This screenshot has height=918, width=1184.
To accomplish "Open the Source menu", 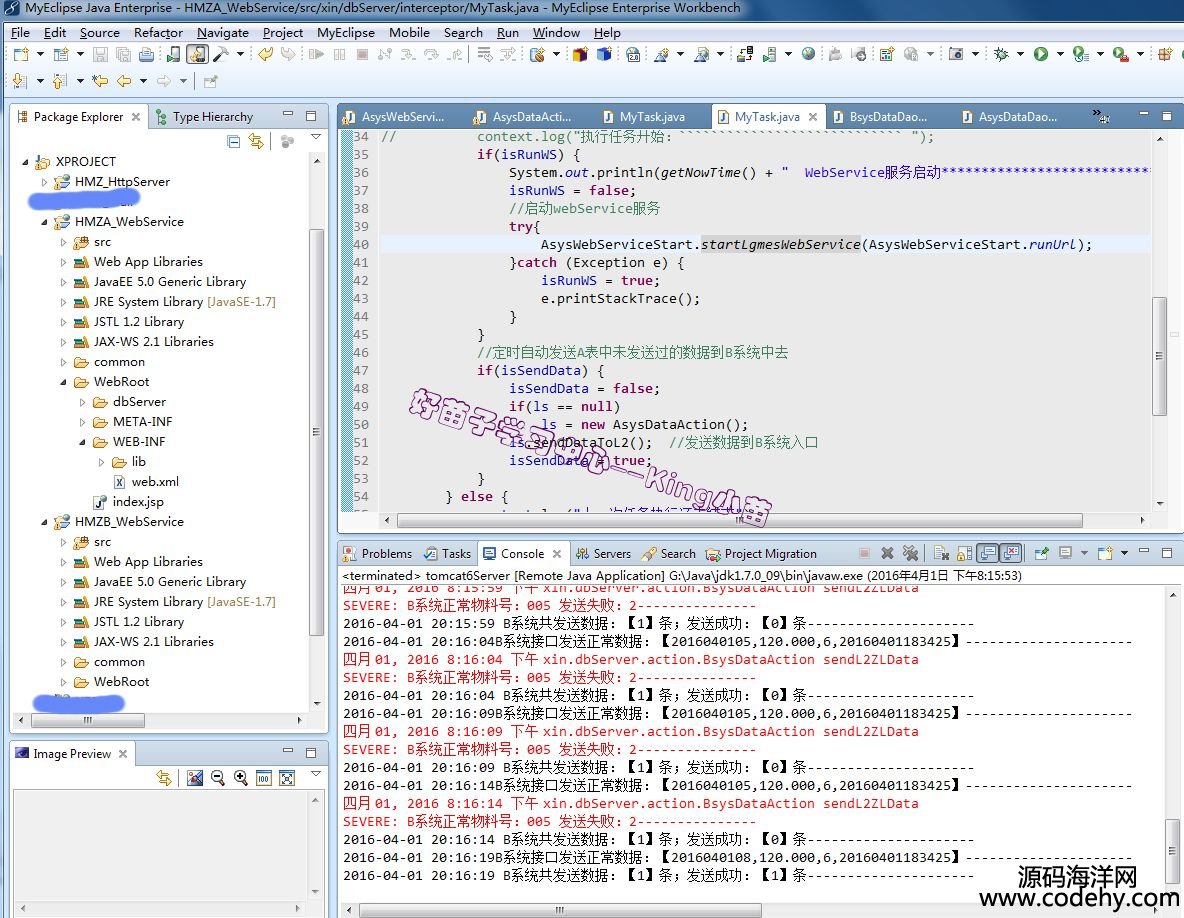I will pyautogui.click(x=100, y=32).
